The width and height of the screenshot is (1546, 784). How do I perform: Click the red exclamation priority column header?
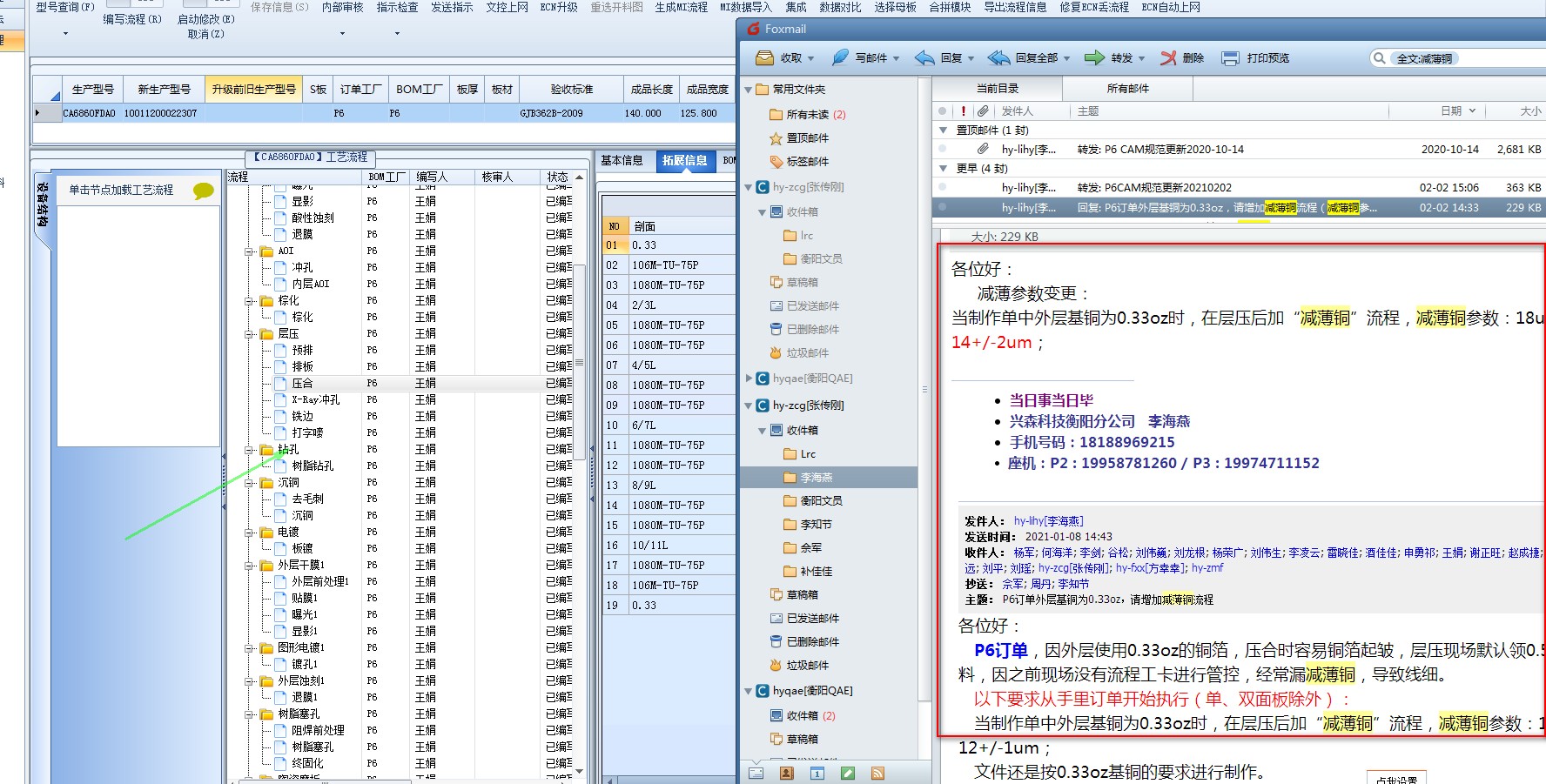[x=964, y=111]
